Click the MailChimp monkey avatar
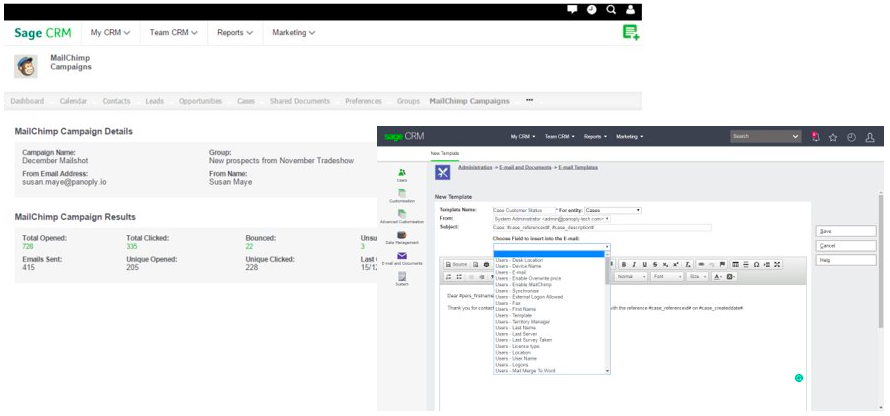 click(26, 66)
